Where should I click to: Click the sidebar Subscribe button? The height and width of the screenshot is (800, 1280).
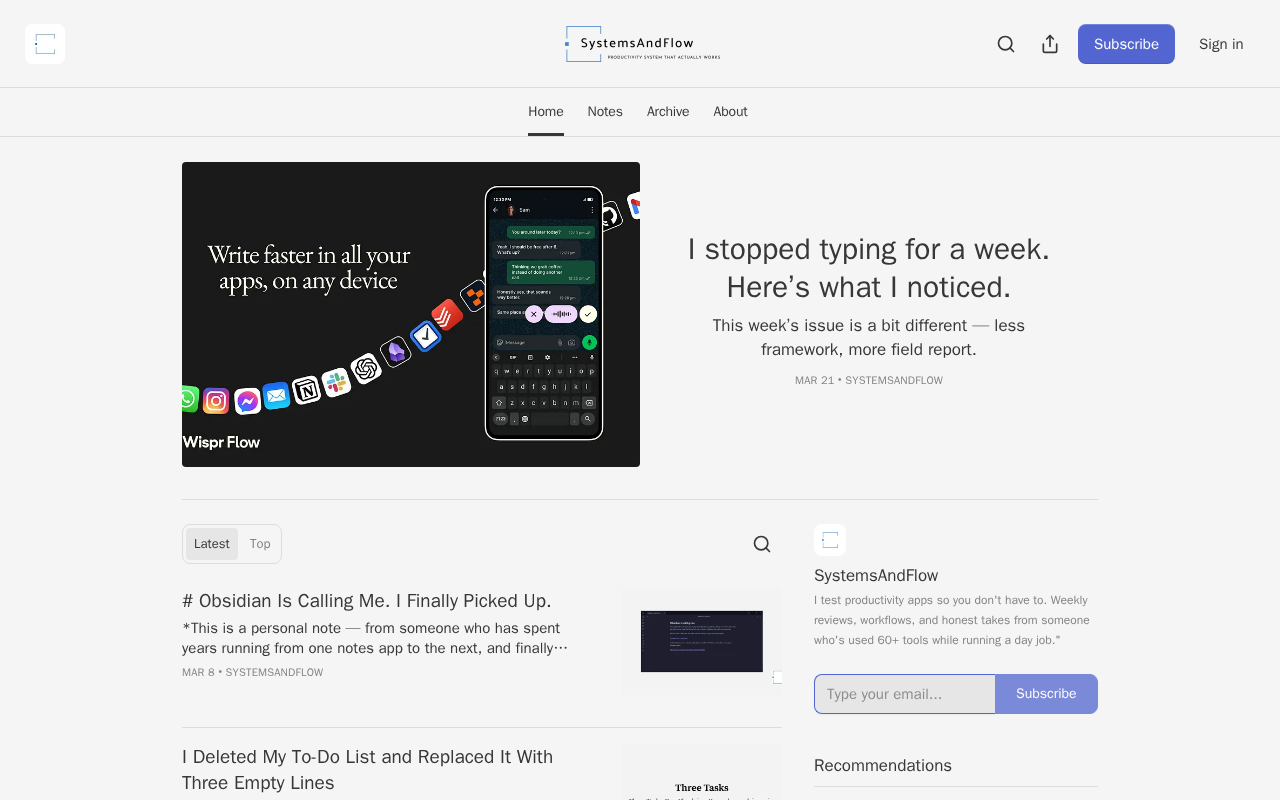pyautogui.click(x=1046, y=694)
